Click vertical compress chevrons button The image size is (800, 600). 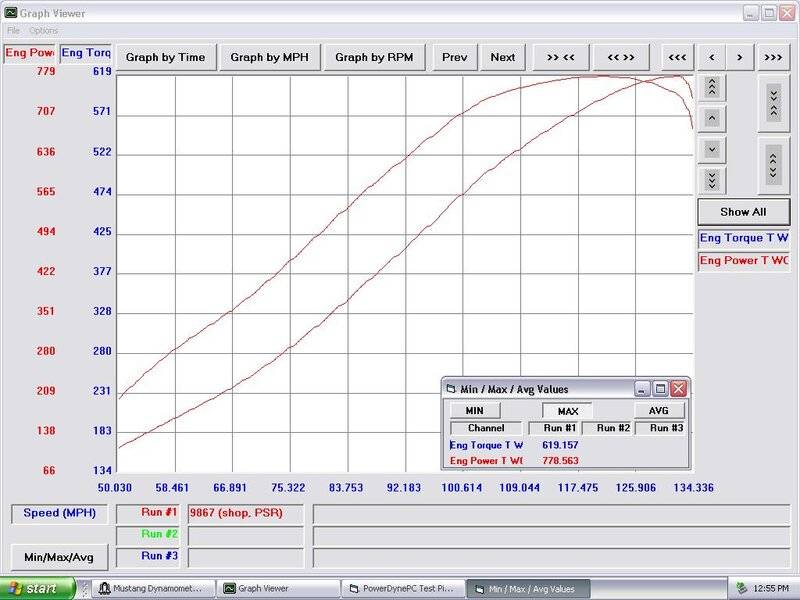pos(774,103)
